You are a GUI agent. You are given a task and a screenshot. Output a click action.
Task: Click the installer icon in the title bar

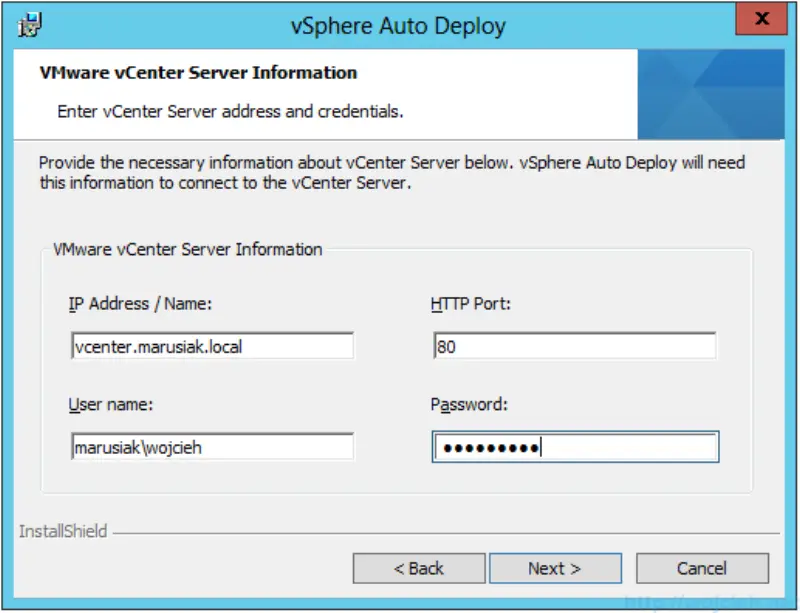click(x=30, y=20)
